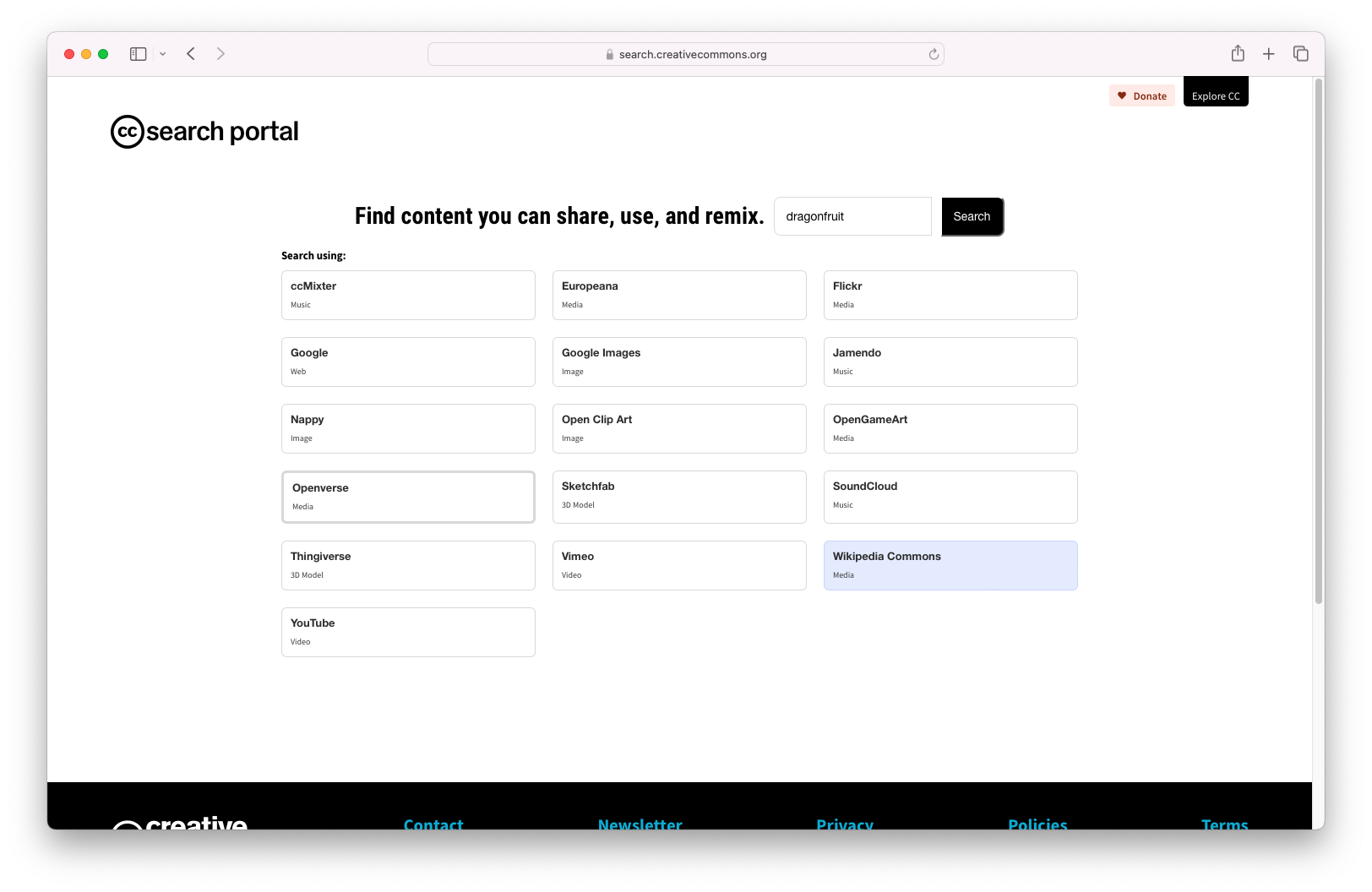
Task: Choose Openverse media source
Action: coord(408,497)
